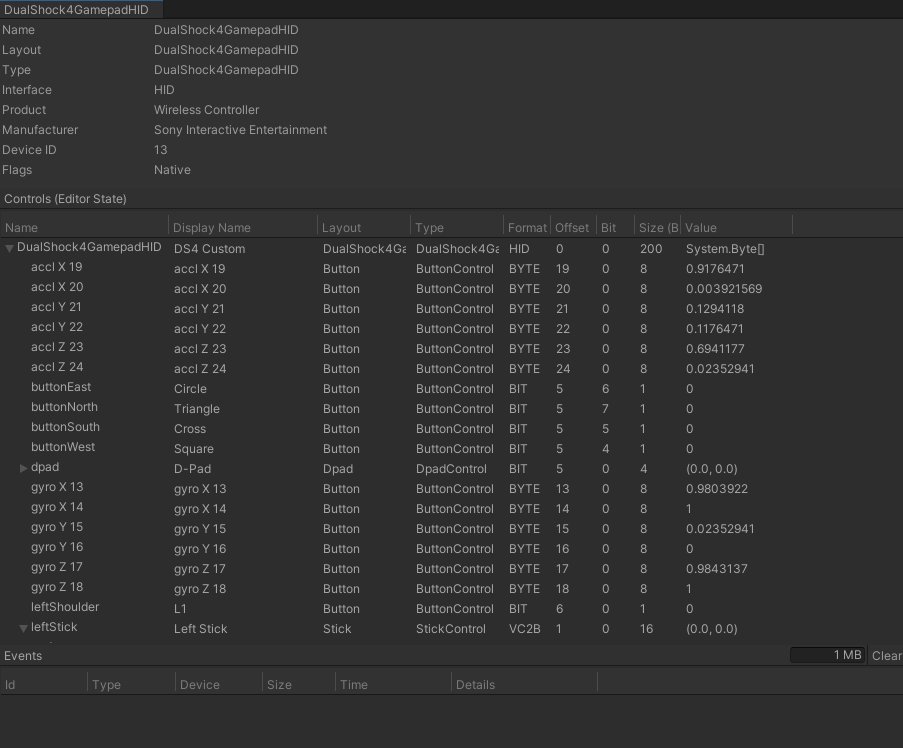Screen dimensions: 903x748
Task: Click the Format column header
Action: point(527,227)
